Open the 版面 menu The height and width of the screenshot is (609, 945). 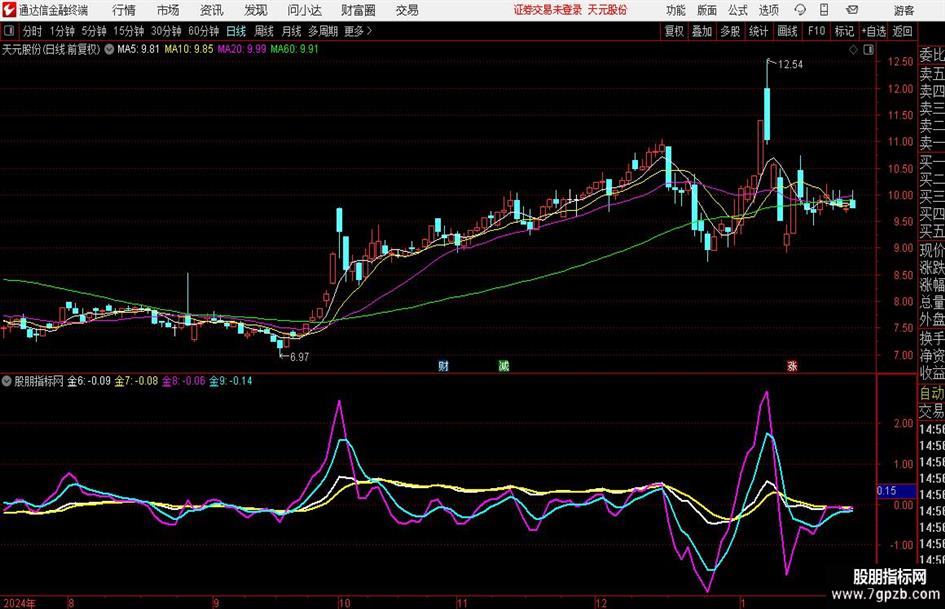[x=707, y=10]
